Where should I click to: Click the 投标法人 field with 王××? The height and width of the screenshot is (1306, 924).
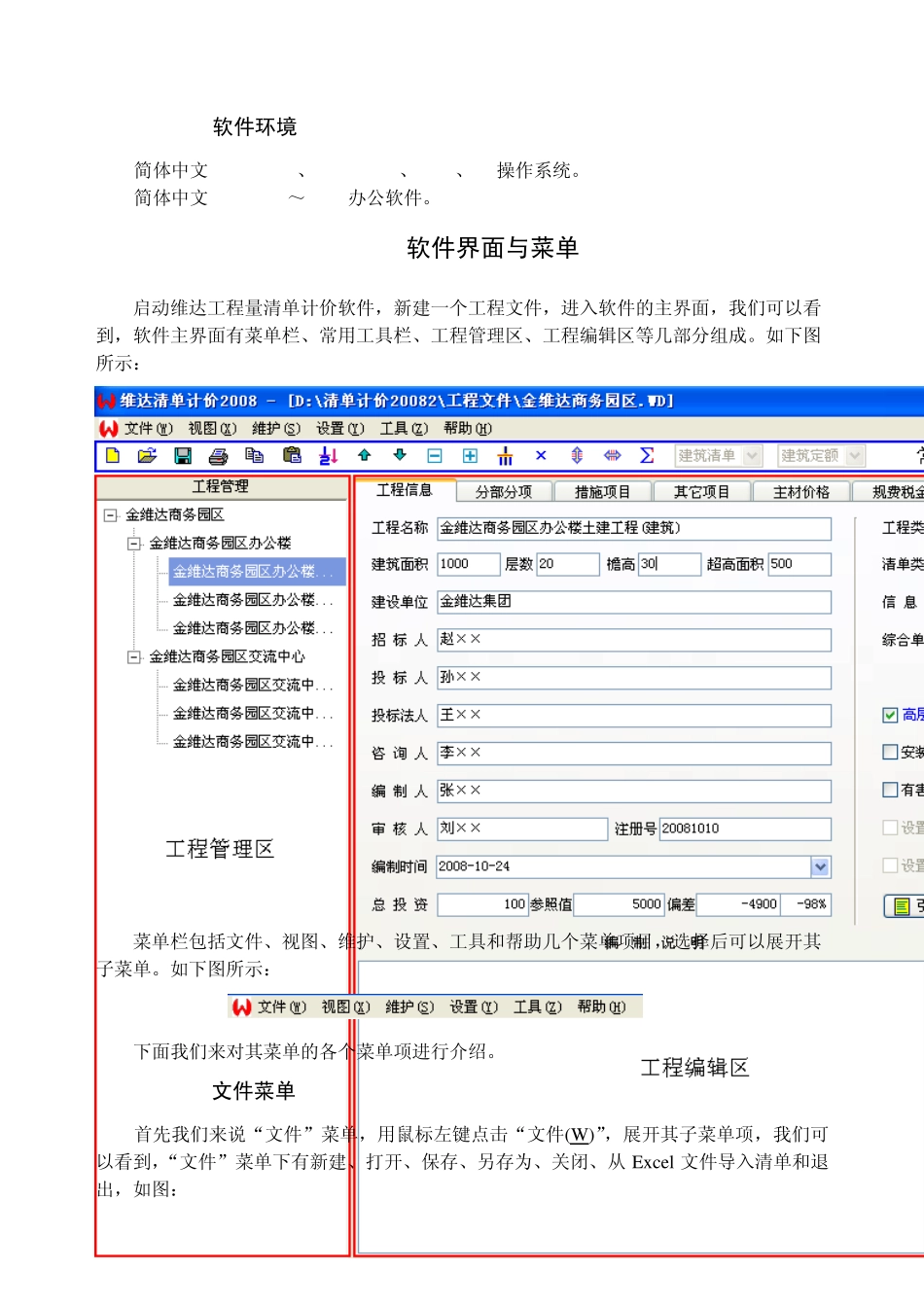[x=634, y=716]
